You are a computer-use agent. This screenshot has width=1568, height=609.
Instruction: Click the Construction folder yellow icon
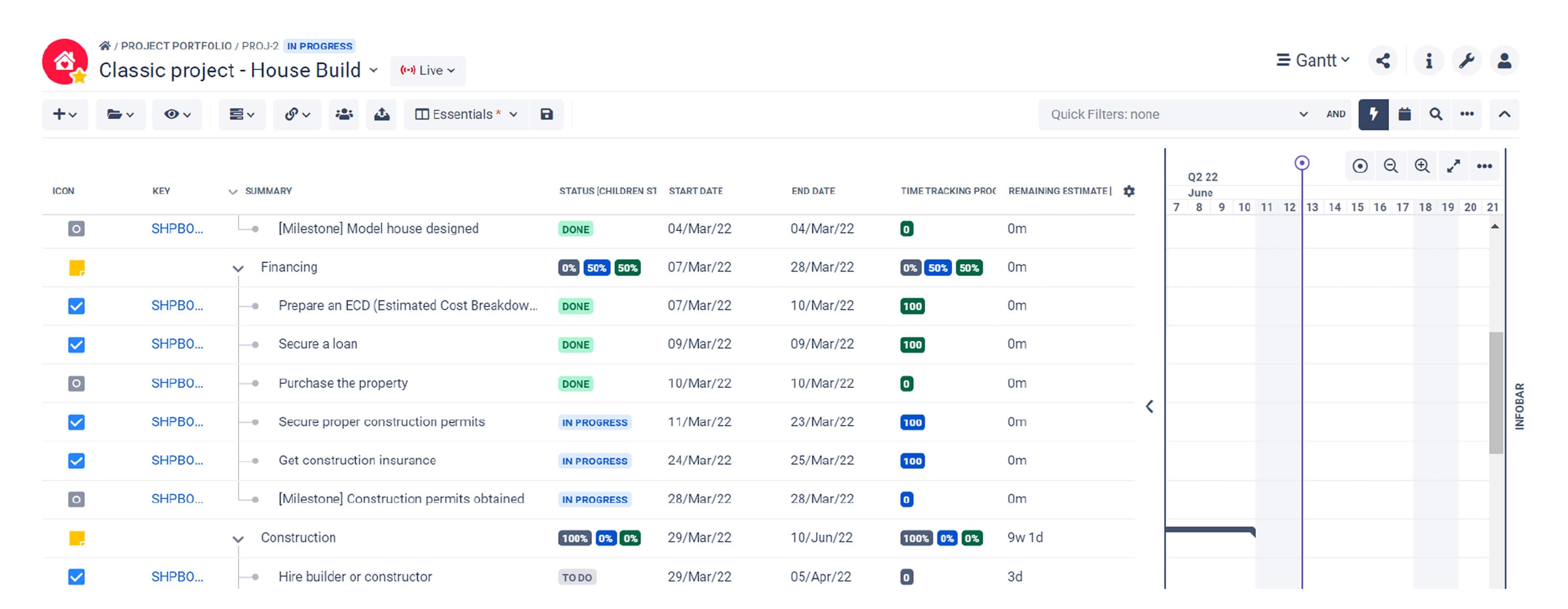[77, 538]
